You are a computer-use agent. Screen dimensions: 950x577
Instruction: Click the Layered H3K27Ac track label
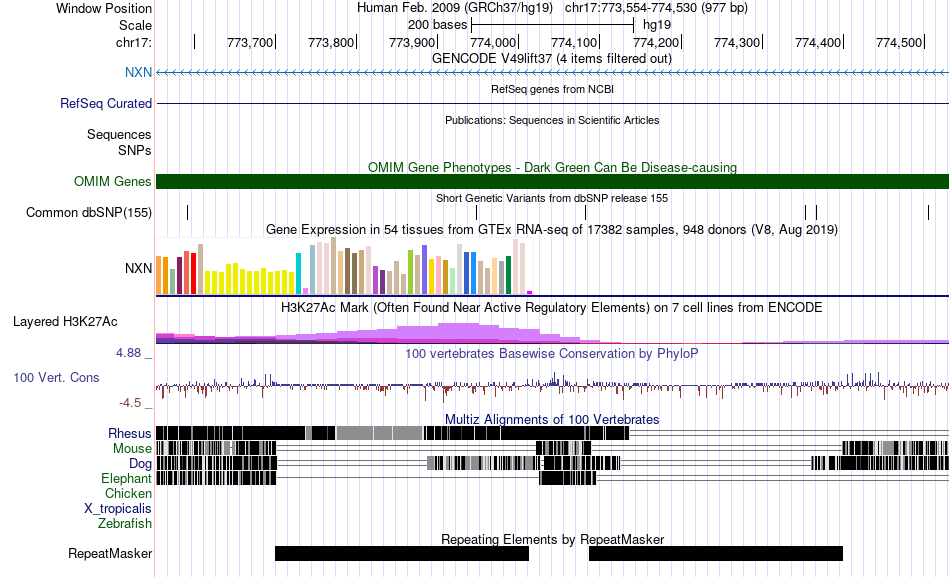[65, 321]
